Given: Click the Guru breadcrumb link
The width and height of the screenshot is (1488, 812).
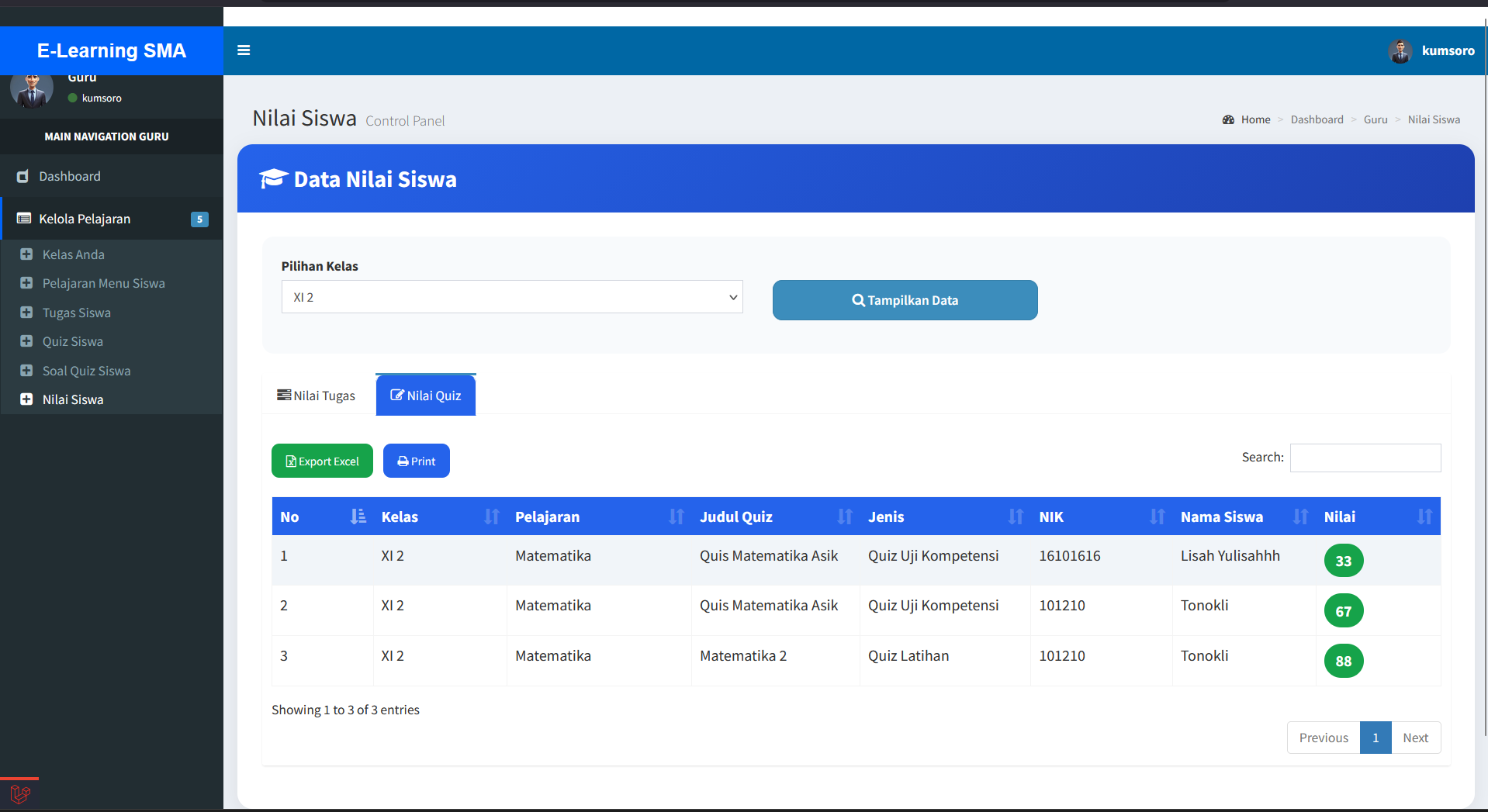Looking at the screenshot, I should point(1376,119).
